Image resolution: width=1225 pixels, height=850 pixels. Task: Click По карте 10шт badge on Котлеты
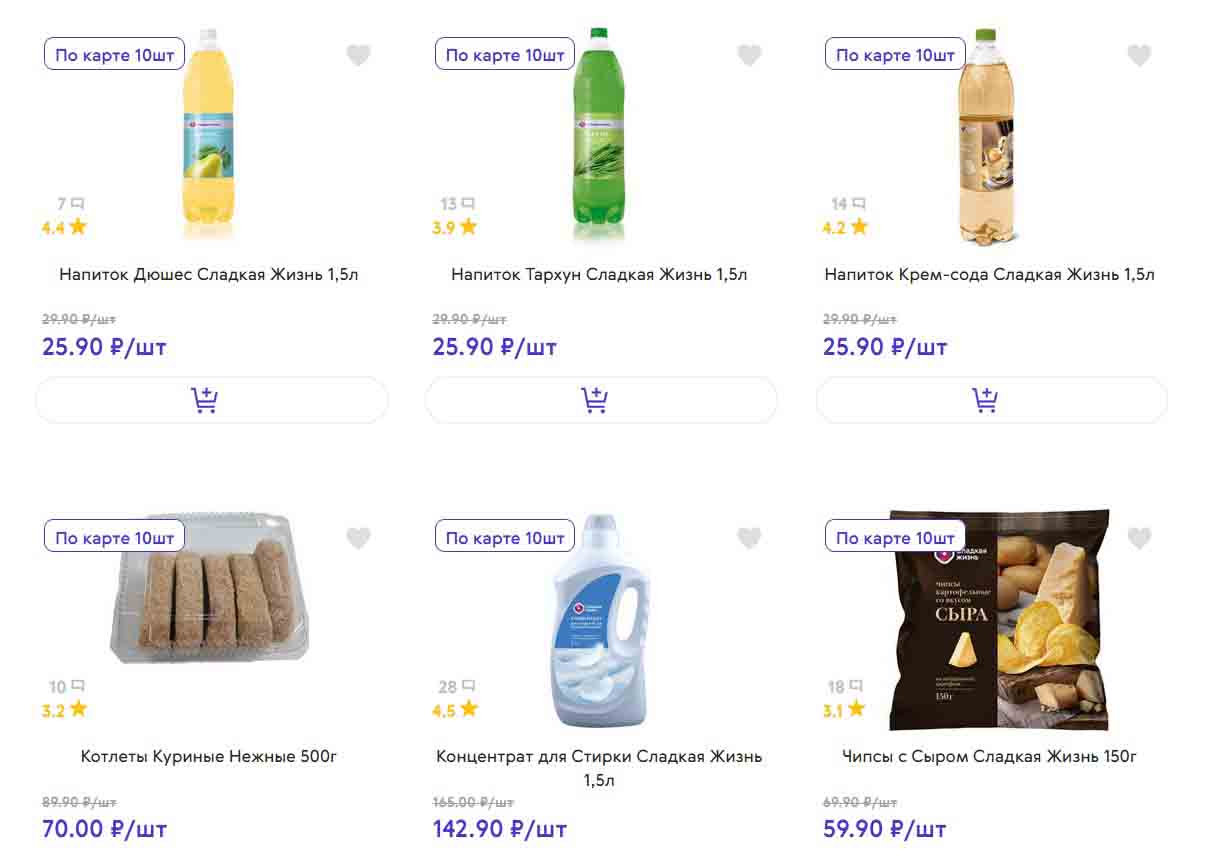pyautogui.click(x=115, y=538)
